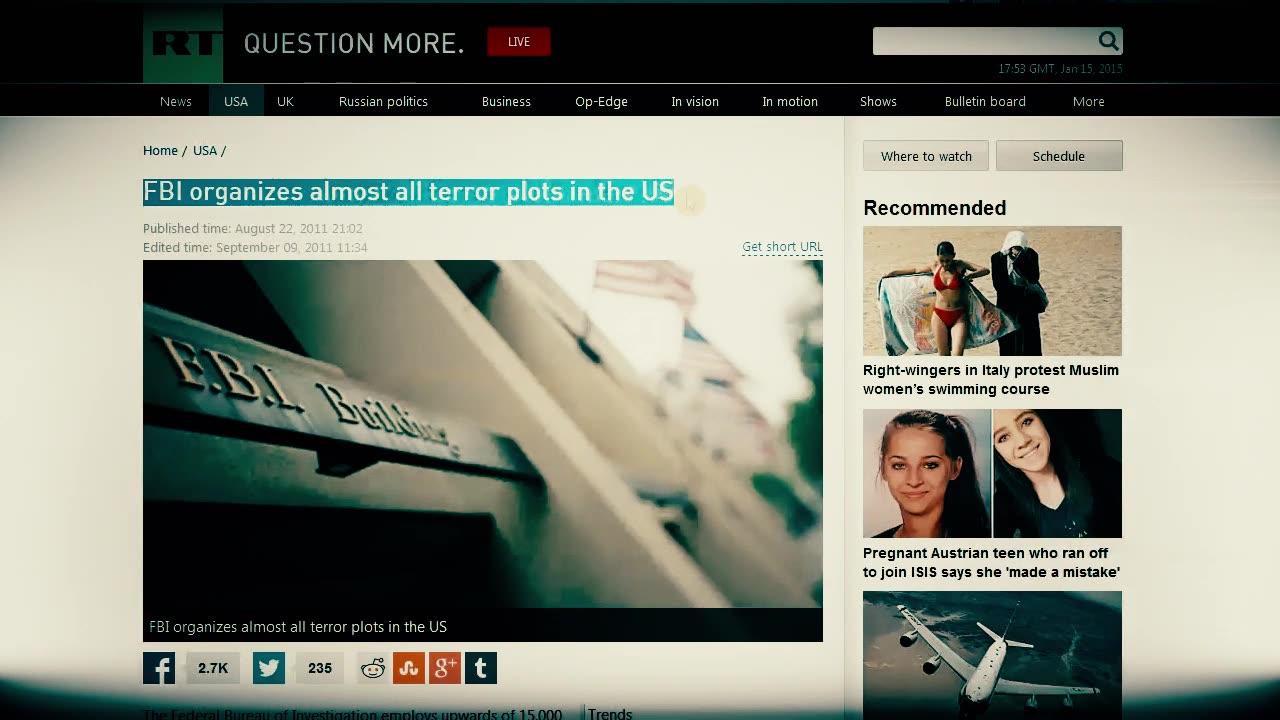The width and height of the screenshot is (1280, 720).
Task: Click the QUESTION MORE slogan
Action: tap(354, 43)
